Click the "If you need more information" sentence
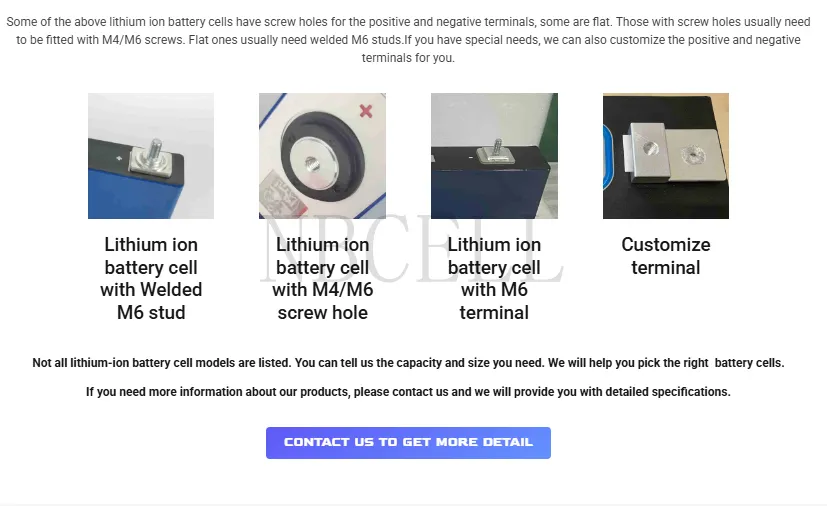Viewport: 827px width, 506px height. (x=408, y=392)
